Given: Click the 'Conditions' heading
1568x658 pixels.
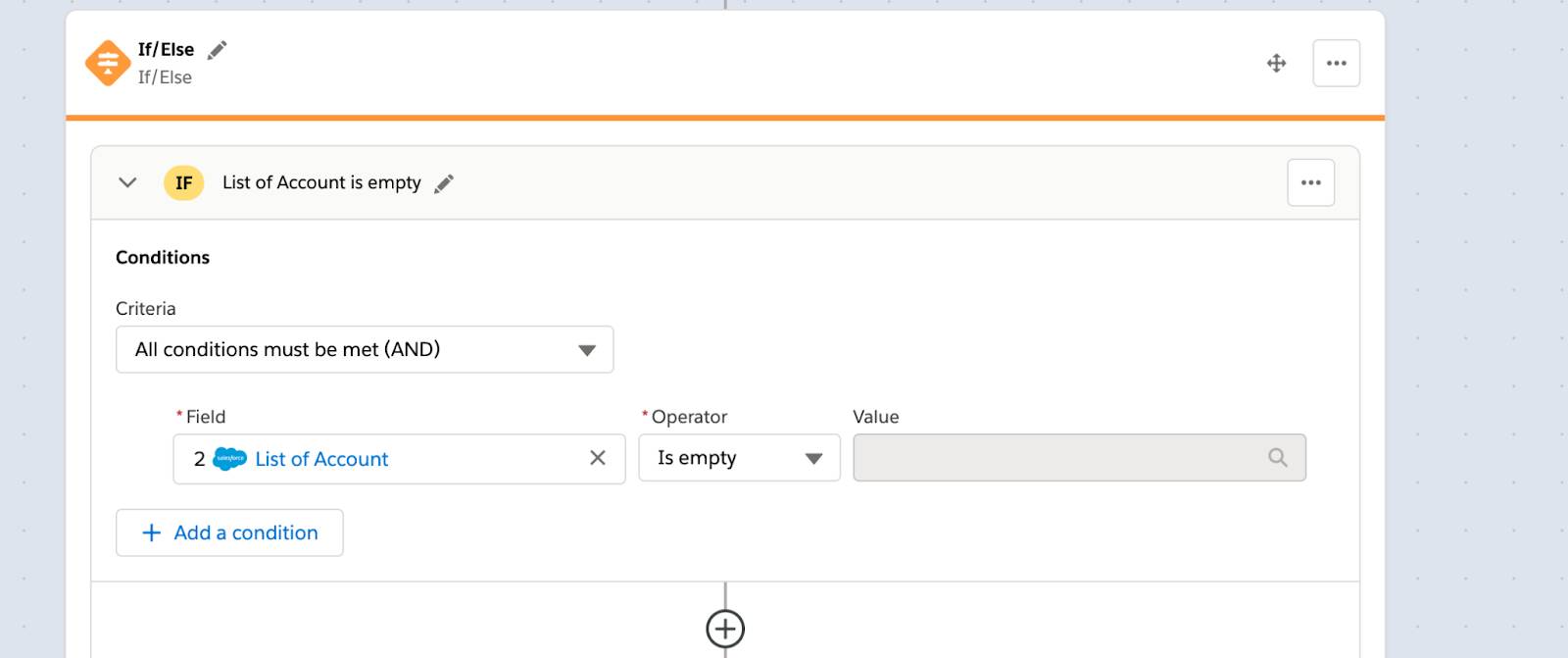Looking at the screenshot, I should click(163, 257).
